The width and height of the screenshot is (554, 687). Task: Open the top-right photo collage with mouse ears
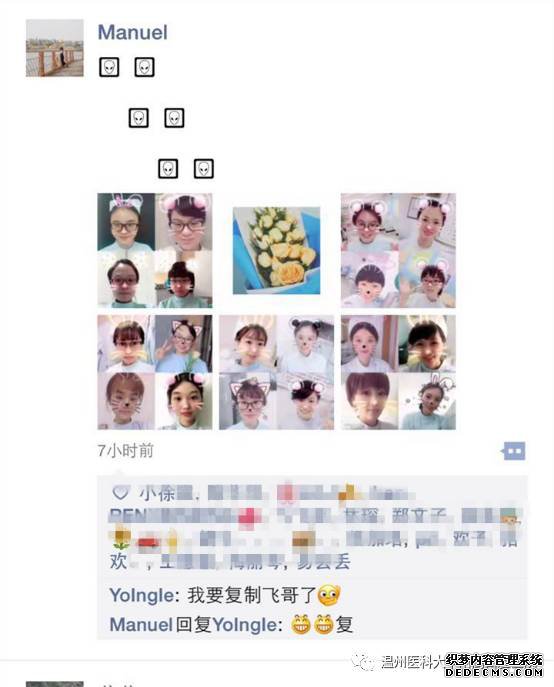[x=398, y=251]
